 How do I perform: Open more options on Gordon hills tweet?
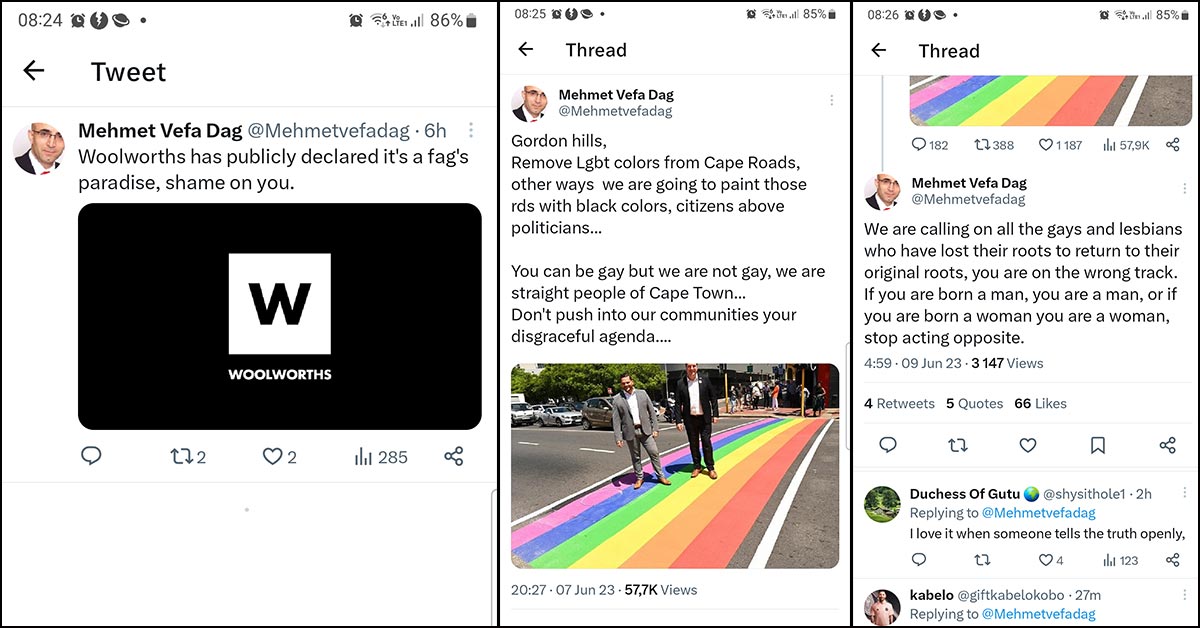[x=831, y=100]
